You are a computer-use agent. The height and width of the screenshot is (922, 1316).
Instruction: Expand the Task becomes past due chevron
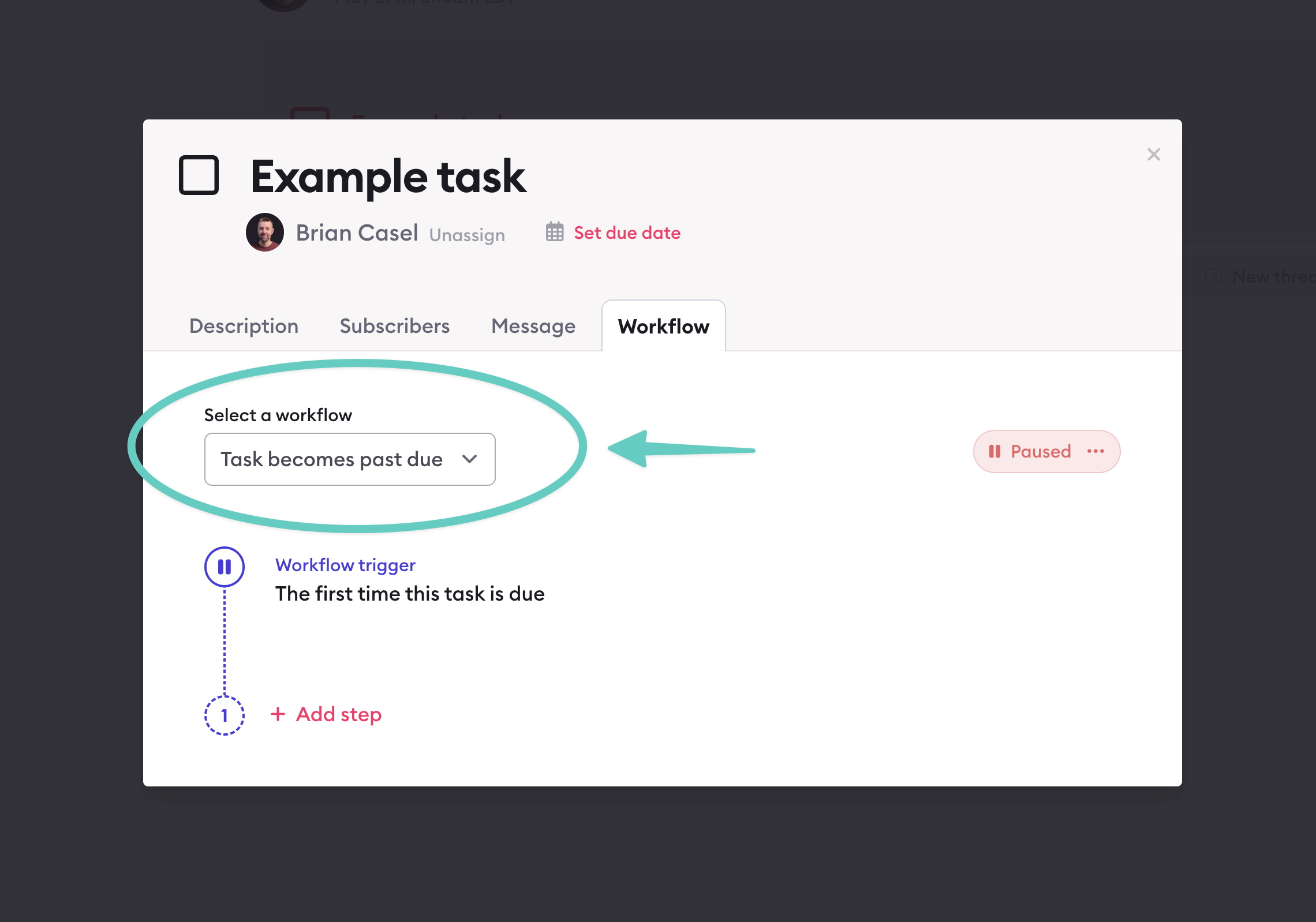pyautogui.click(x=470, y=459)
